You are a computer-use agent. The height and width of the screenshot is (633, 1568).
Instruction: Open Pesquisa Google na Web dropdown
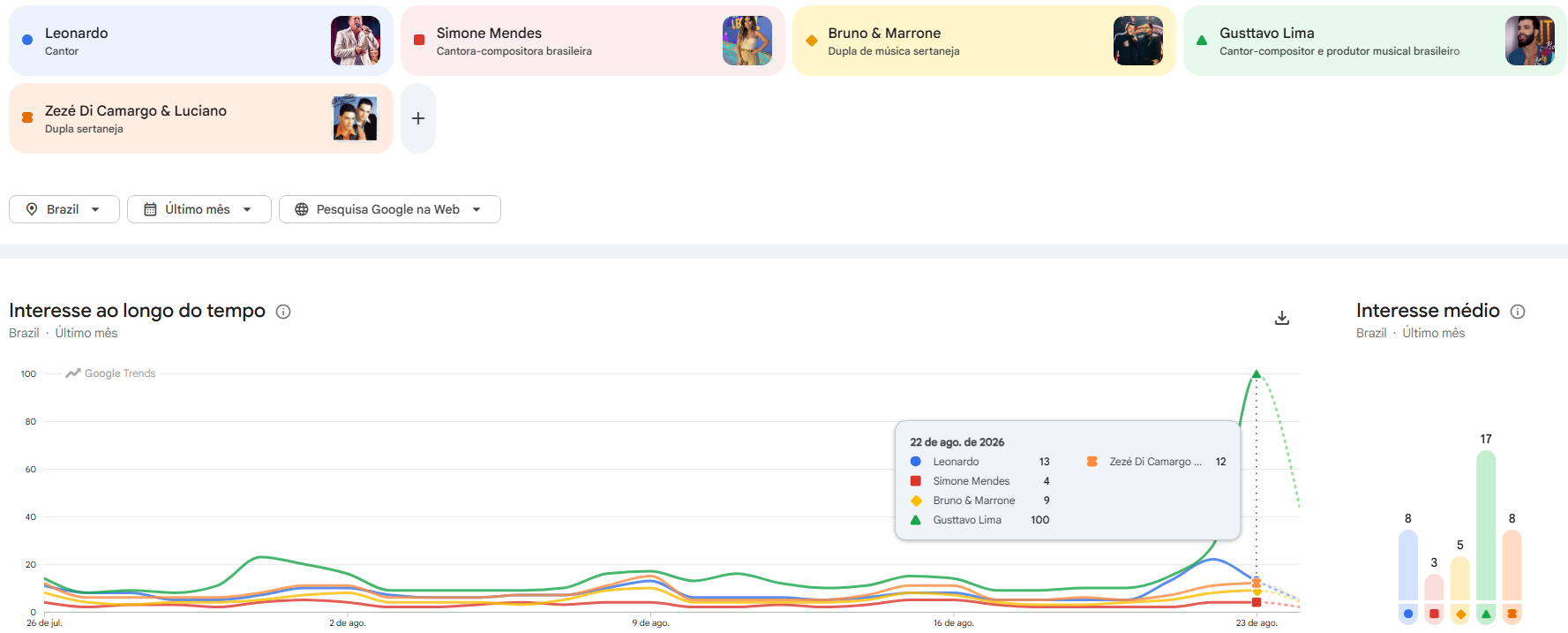point(390,209)
